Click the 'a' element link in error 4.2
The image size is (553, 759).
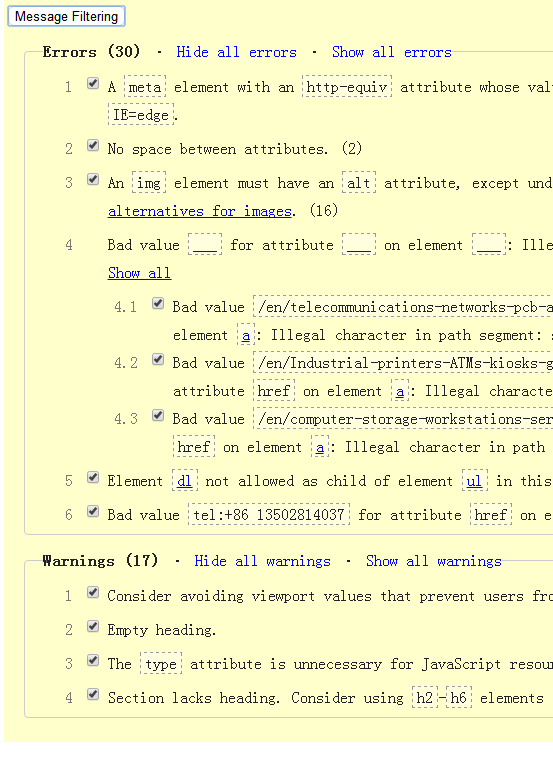tap(399, 391)
